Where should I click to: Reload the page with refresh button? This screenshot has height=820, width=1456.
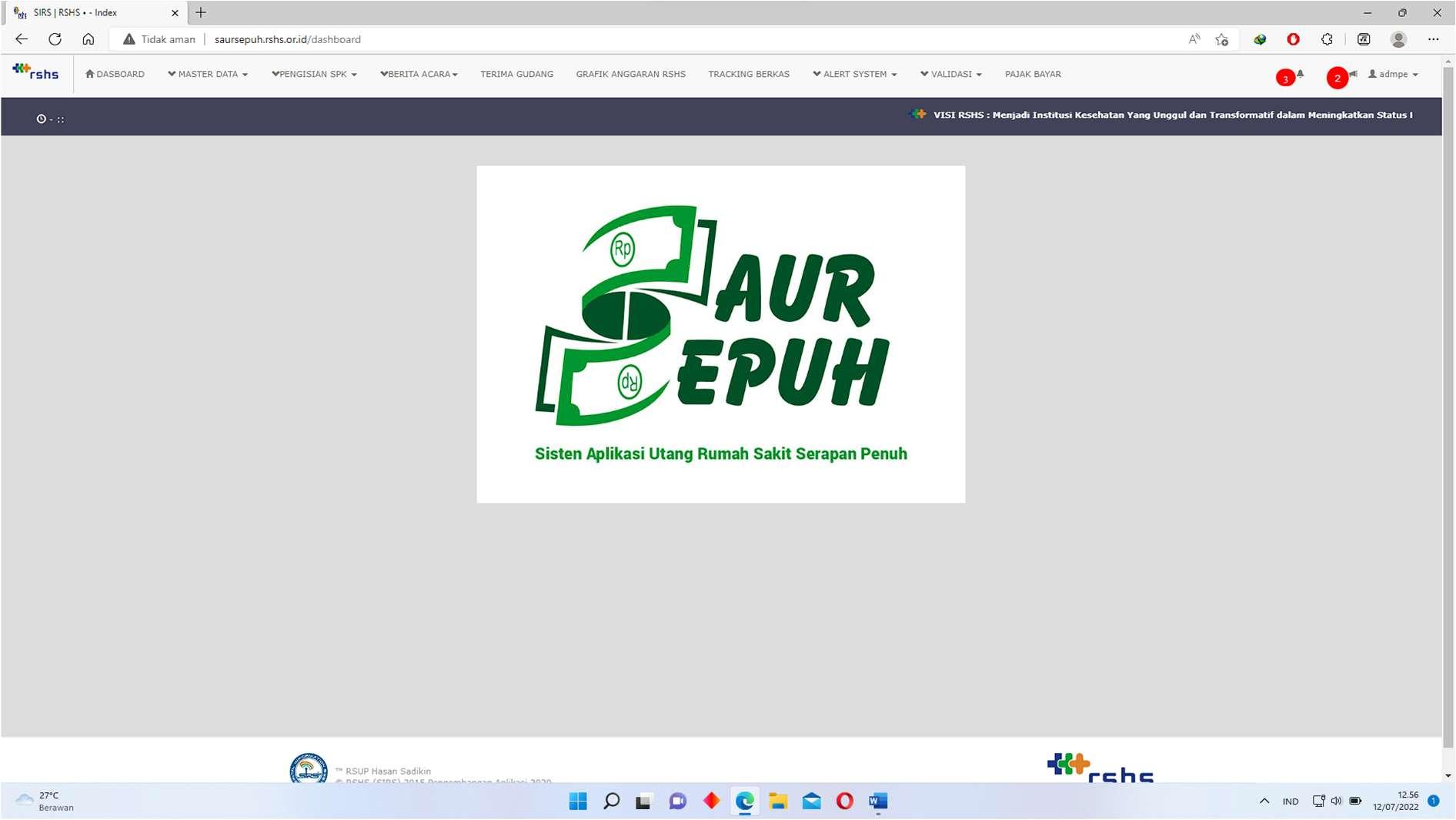click(55, 39)
